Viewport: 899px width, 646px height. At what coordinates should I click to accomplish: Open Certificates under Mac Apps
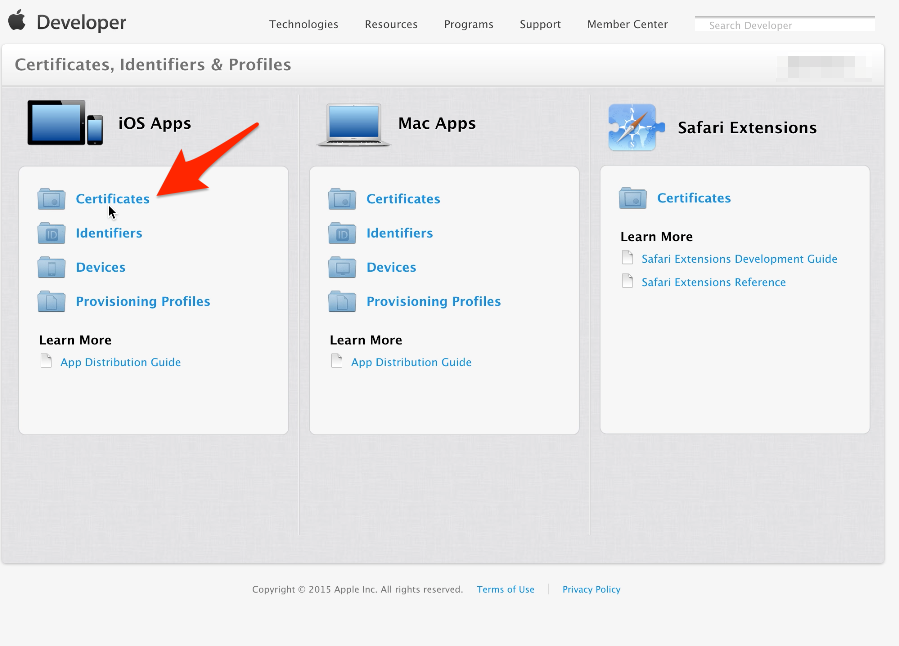403,199
